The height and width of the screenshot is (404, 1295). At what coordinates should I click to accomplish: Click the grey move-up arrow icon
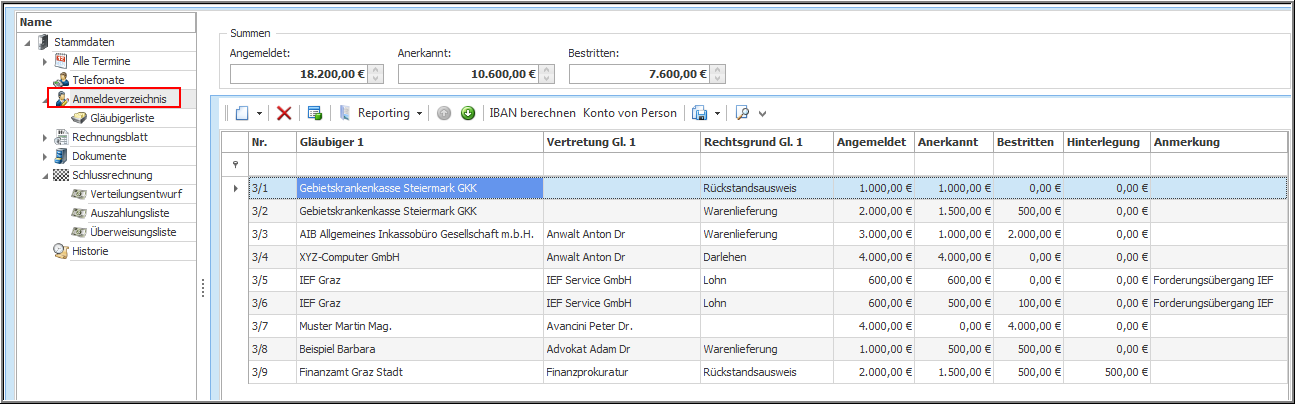coord(444,113)
